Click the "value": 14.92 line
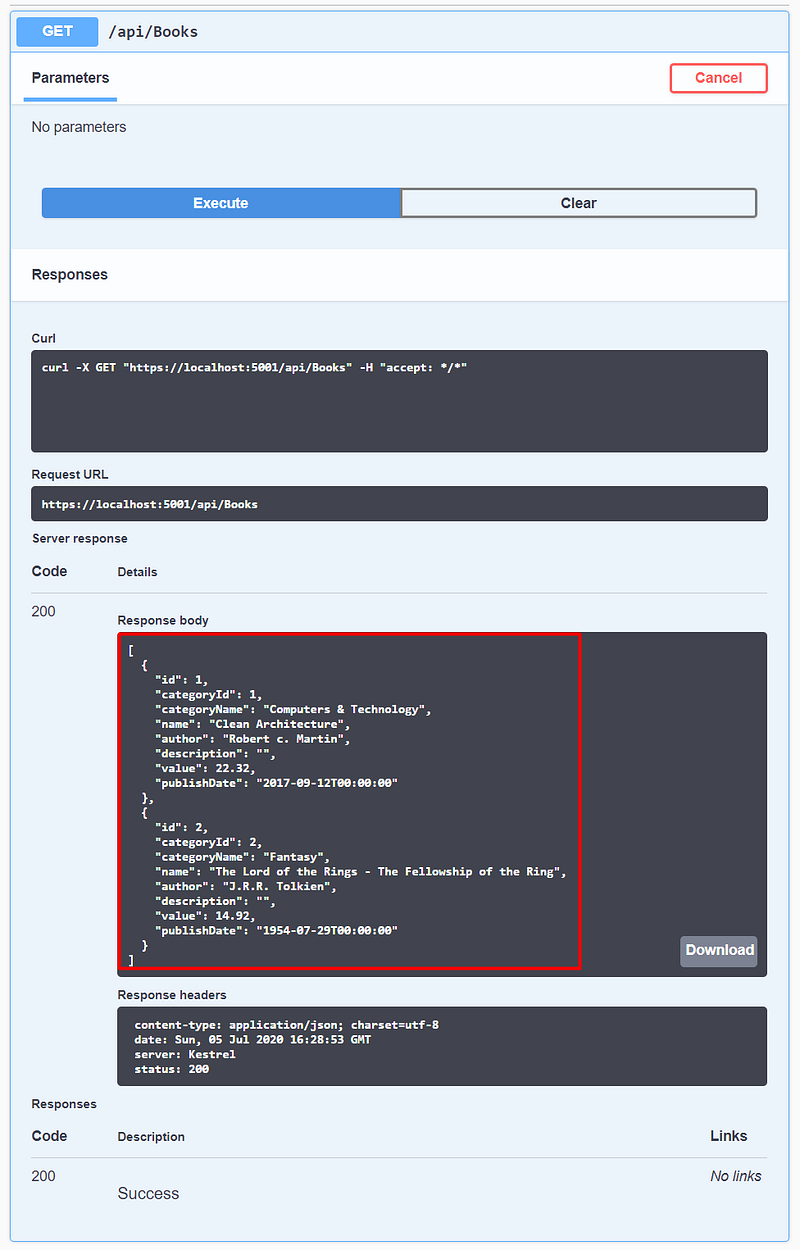Image resolution: width=800 pixels, height=1250 pixels. 205,916
